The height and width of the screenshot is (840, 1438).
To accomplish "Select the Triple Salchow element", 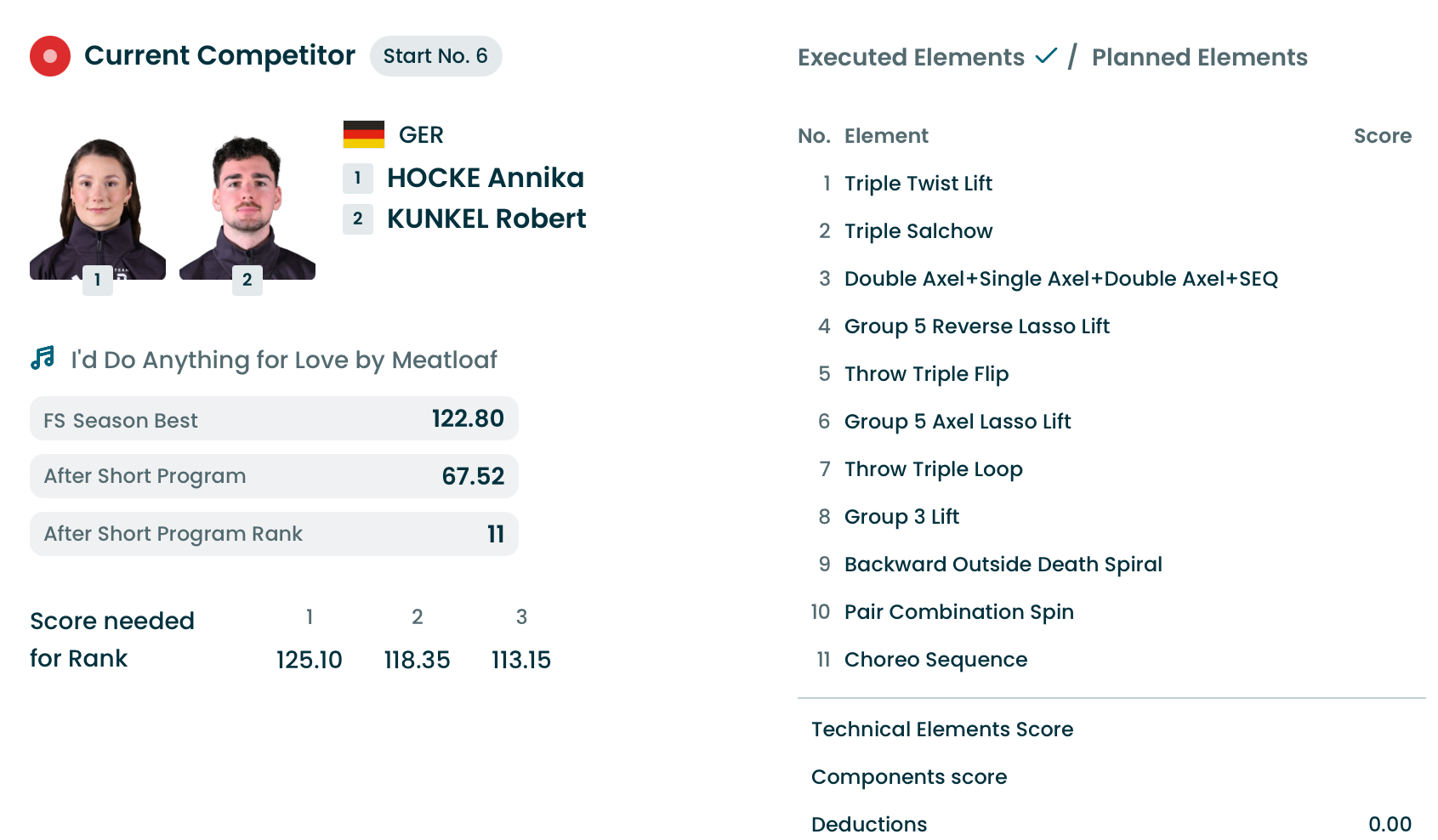I will coord(918,231).
